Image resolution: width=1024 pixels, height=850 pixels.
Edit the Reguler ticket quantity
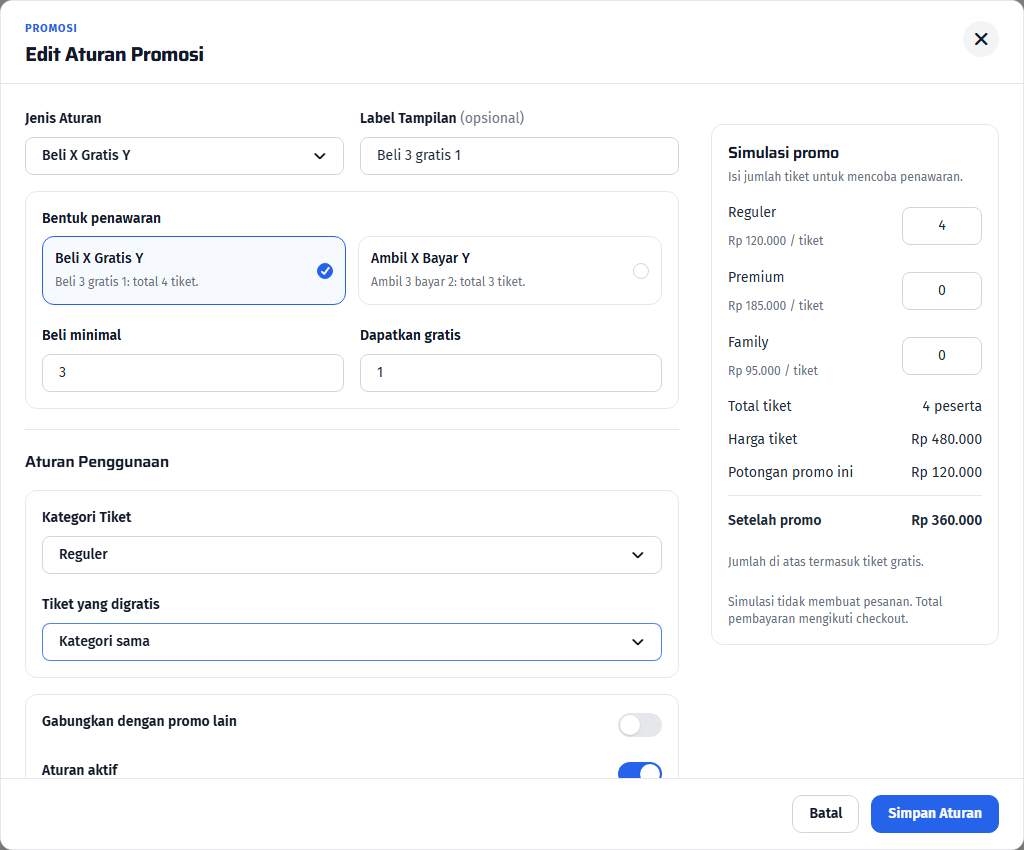[942, 226]
